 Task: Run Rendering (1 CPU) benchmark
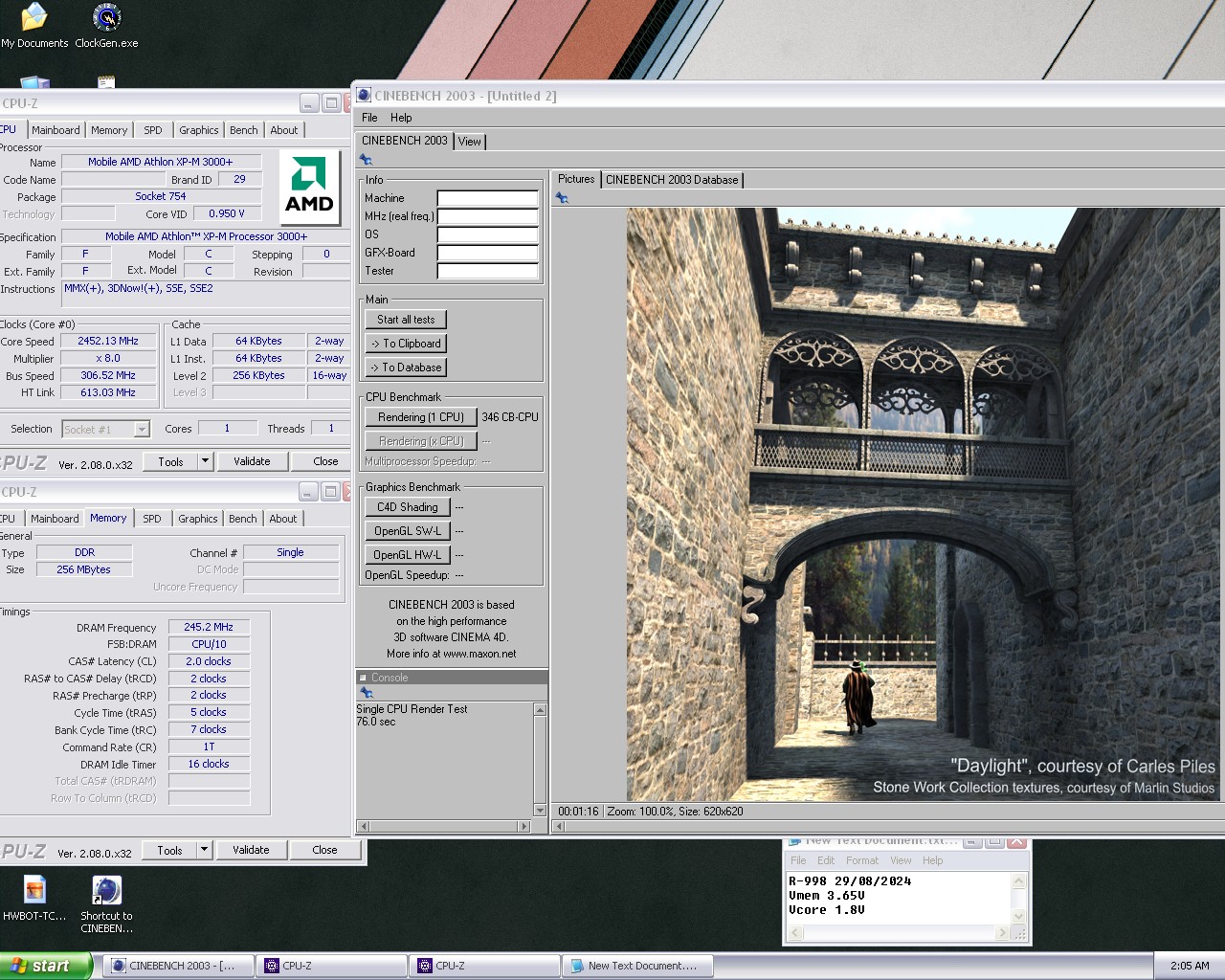pyautogui.click(x=420, y=417)
